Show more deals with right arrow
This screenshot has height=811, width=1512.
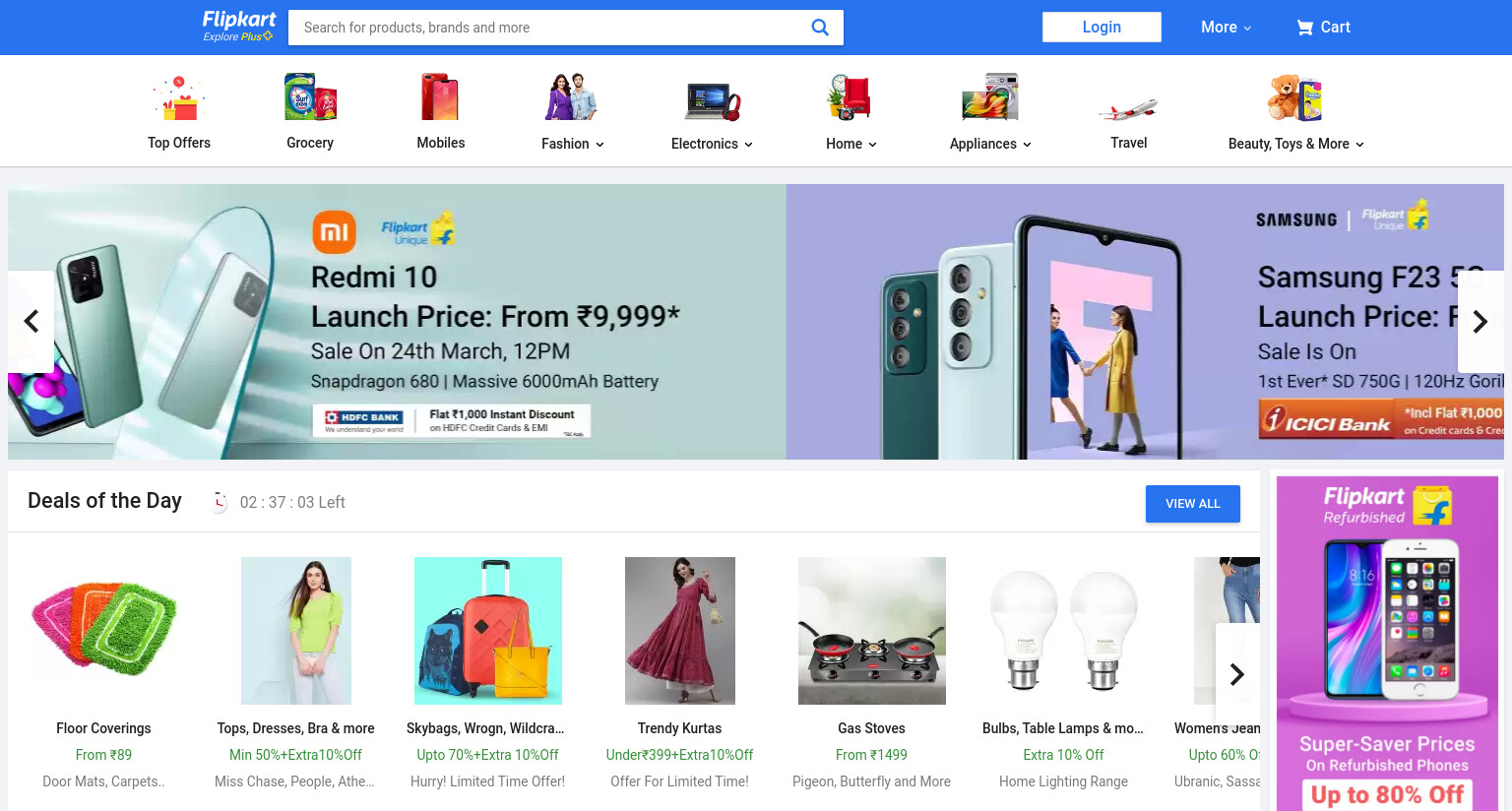coord(1237,674)
